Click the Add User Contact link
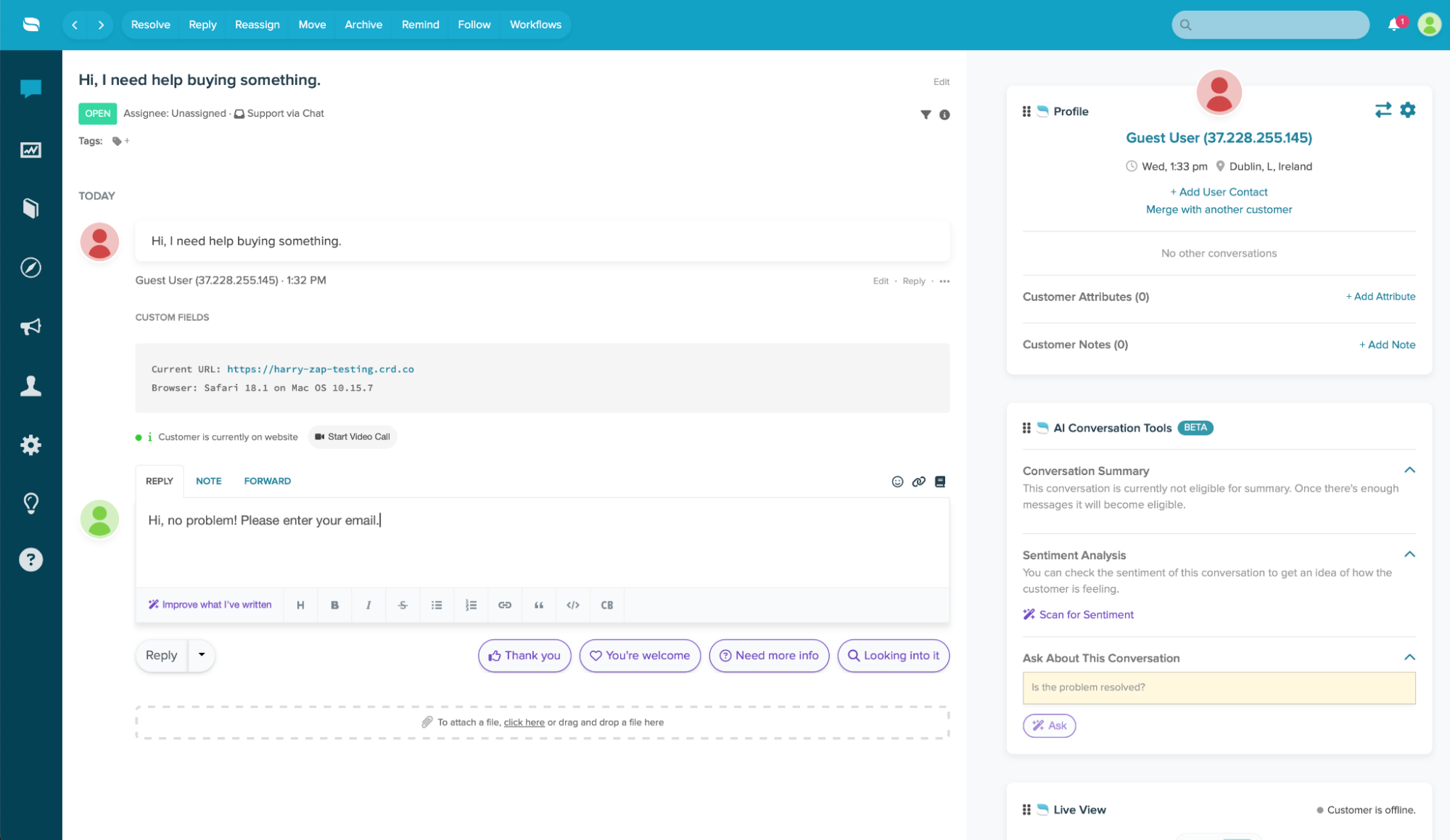Viewport: 1450px width, 840px height. pyautogui.click(x=1219, y=192)
